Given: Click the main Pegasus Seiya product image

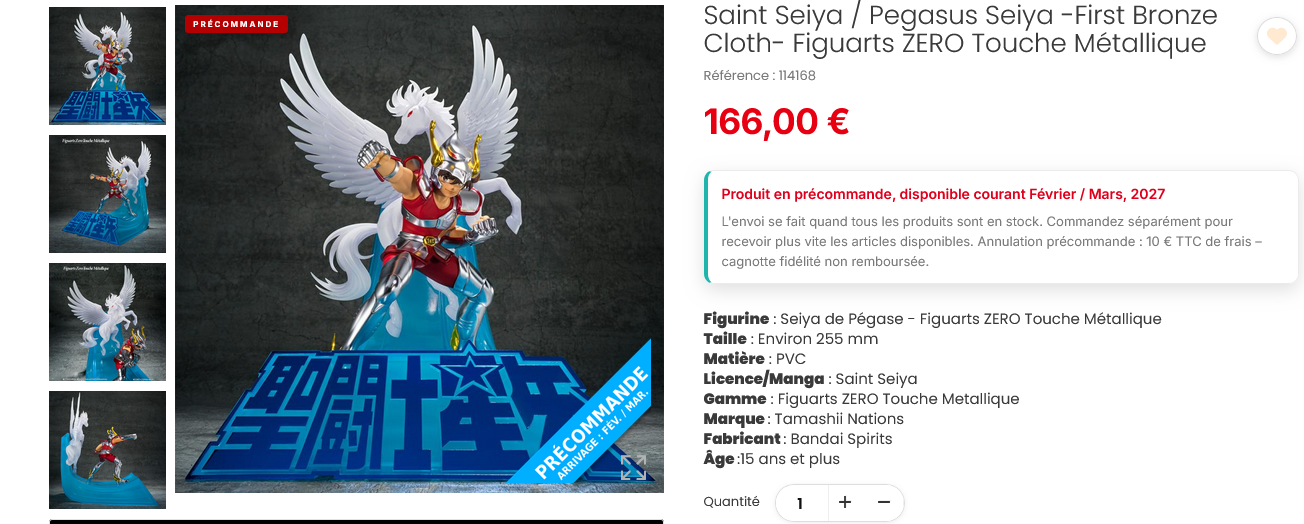Looking at the screenshot, I should tap(419, 249).
